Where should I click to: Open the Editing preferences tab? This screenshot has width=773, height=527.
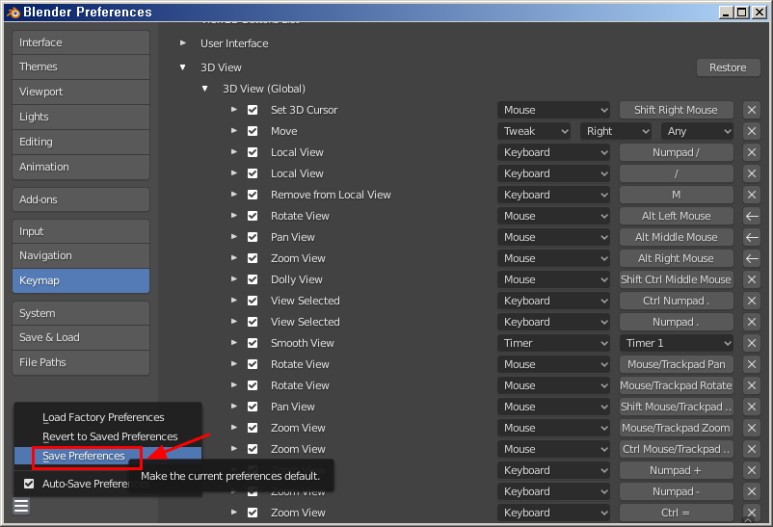pos(81,142)
